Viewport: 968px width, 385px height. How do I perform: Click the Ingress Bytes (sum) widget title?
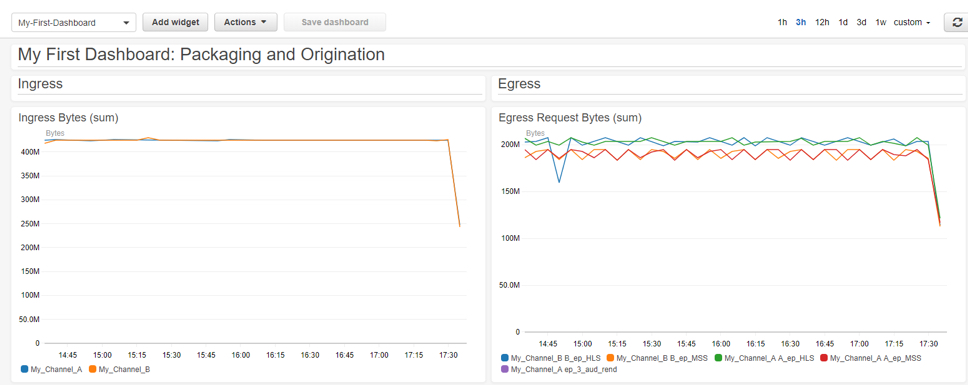68,117
